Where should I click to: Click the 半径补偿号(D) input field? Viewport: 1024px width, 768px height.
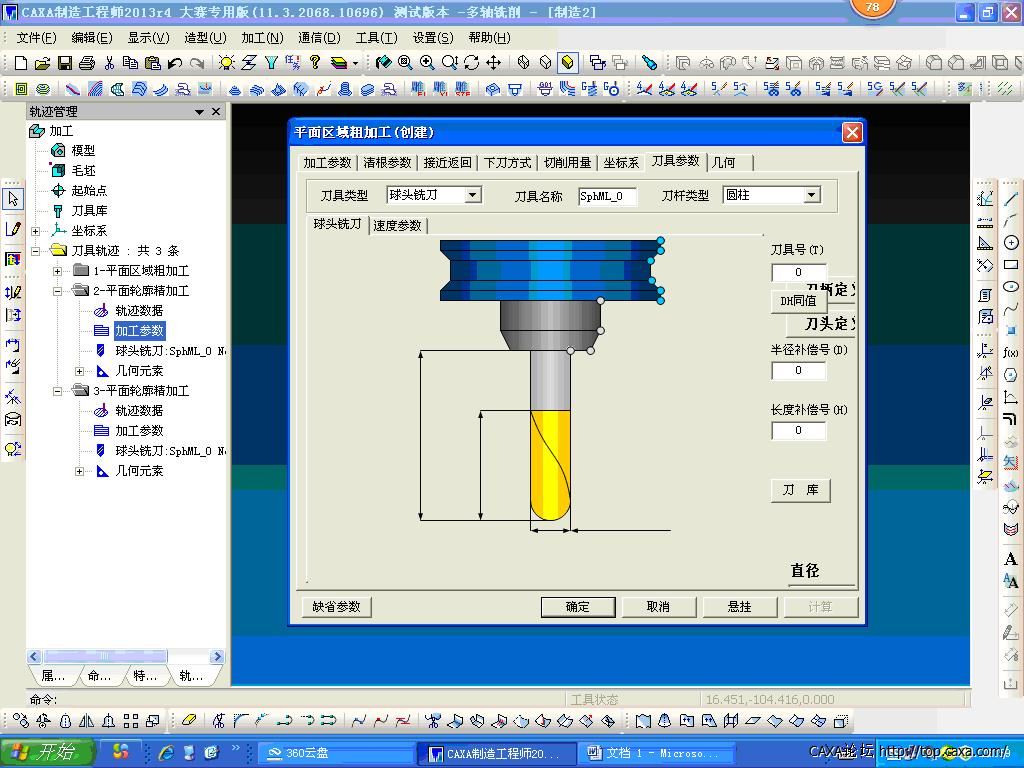[798, 370]
